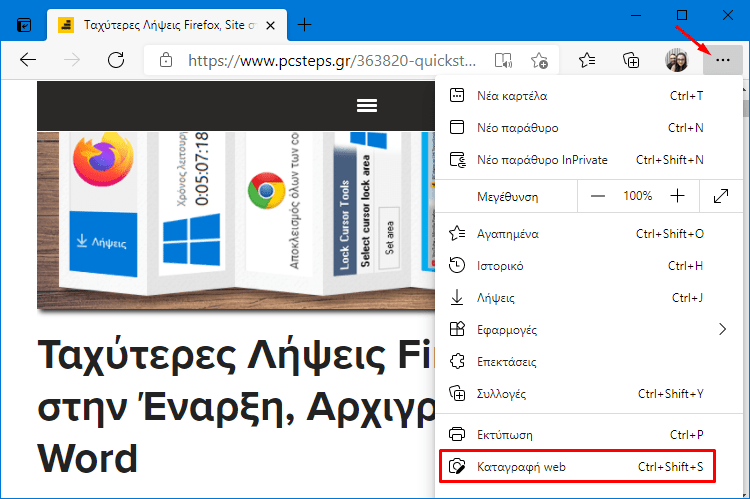Open Νέο παράθυρο InPrivate

click(588, 160)
